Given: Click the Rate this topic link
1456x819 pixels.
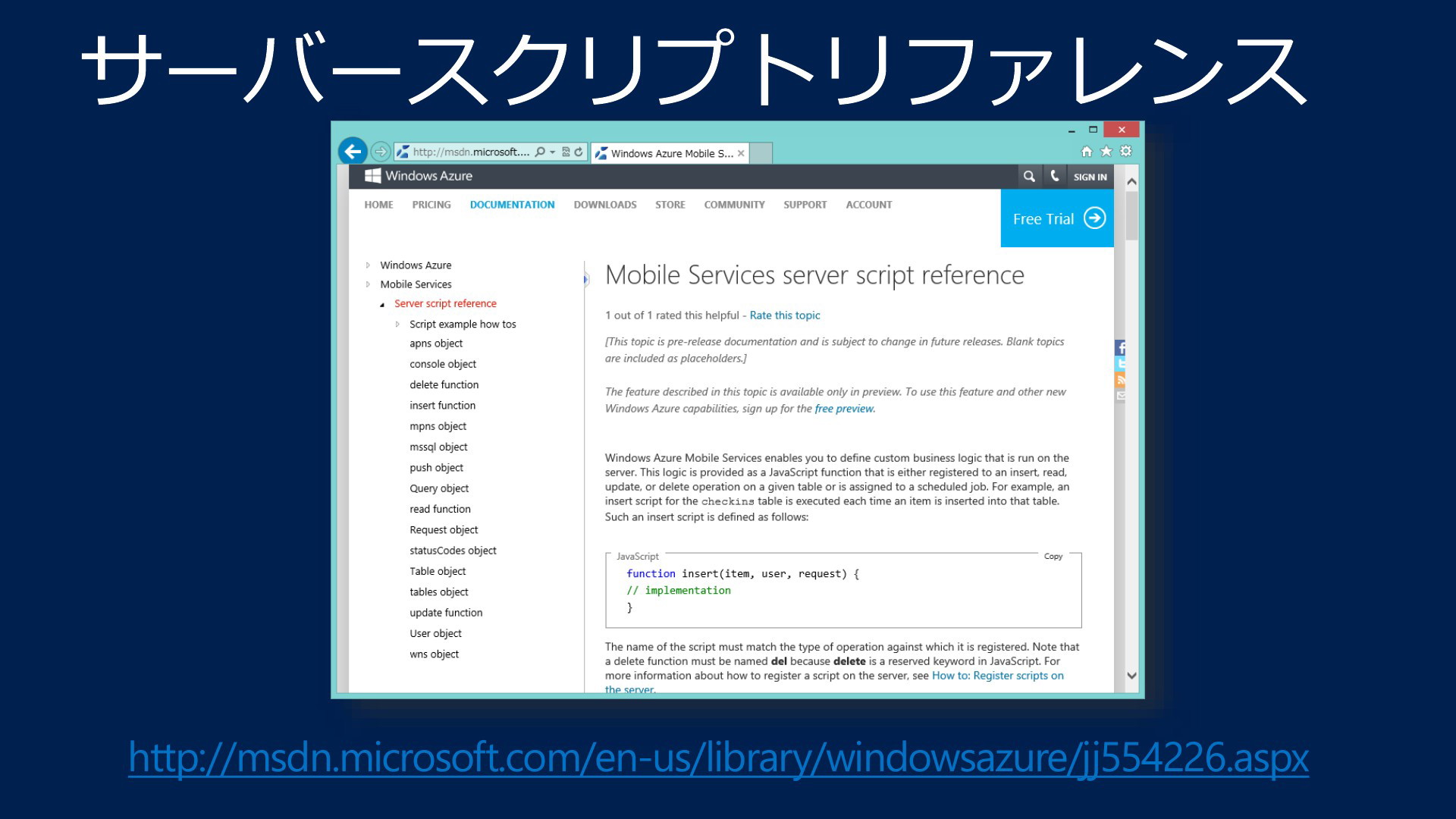Looking at the screenshot, I should (785, 315).
